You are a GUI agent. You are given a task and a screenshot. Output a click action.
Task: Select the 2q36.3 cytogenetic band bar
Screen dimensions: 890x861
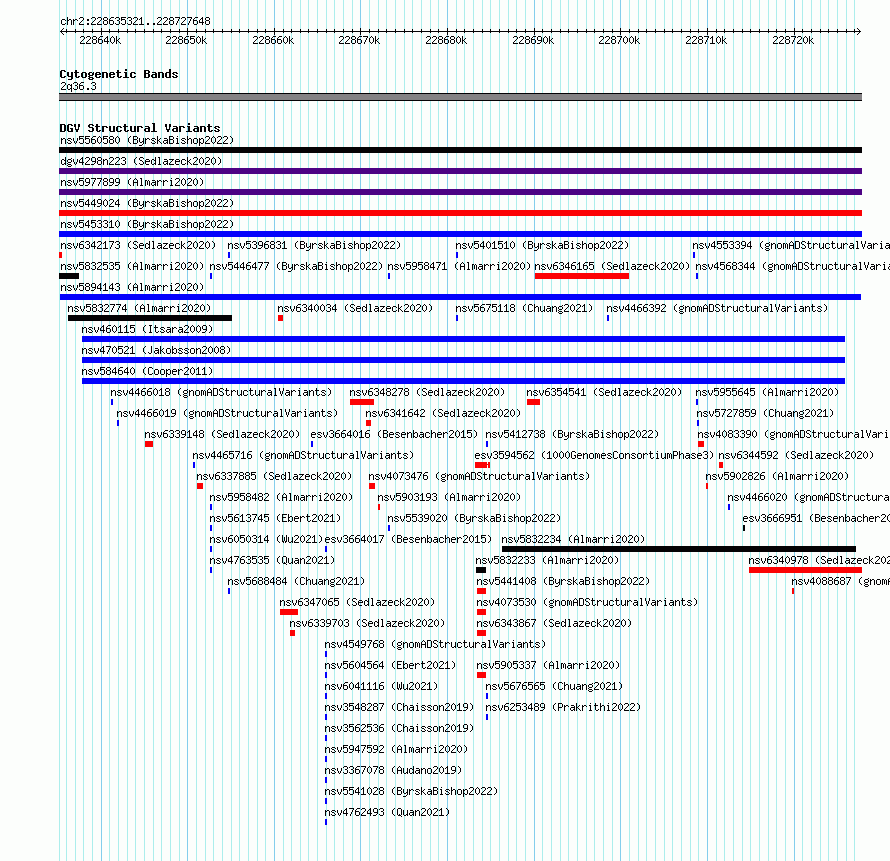click(x=460, y=97)
